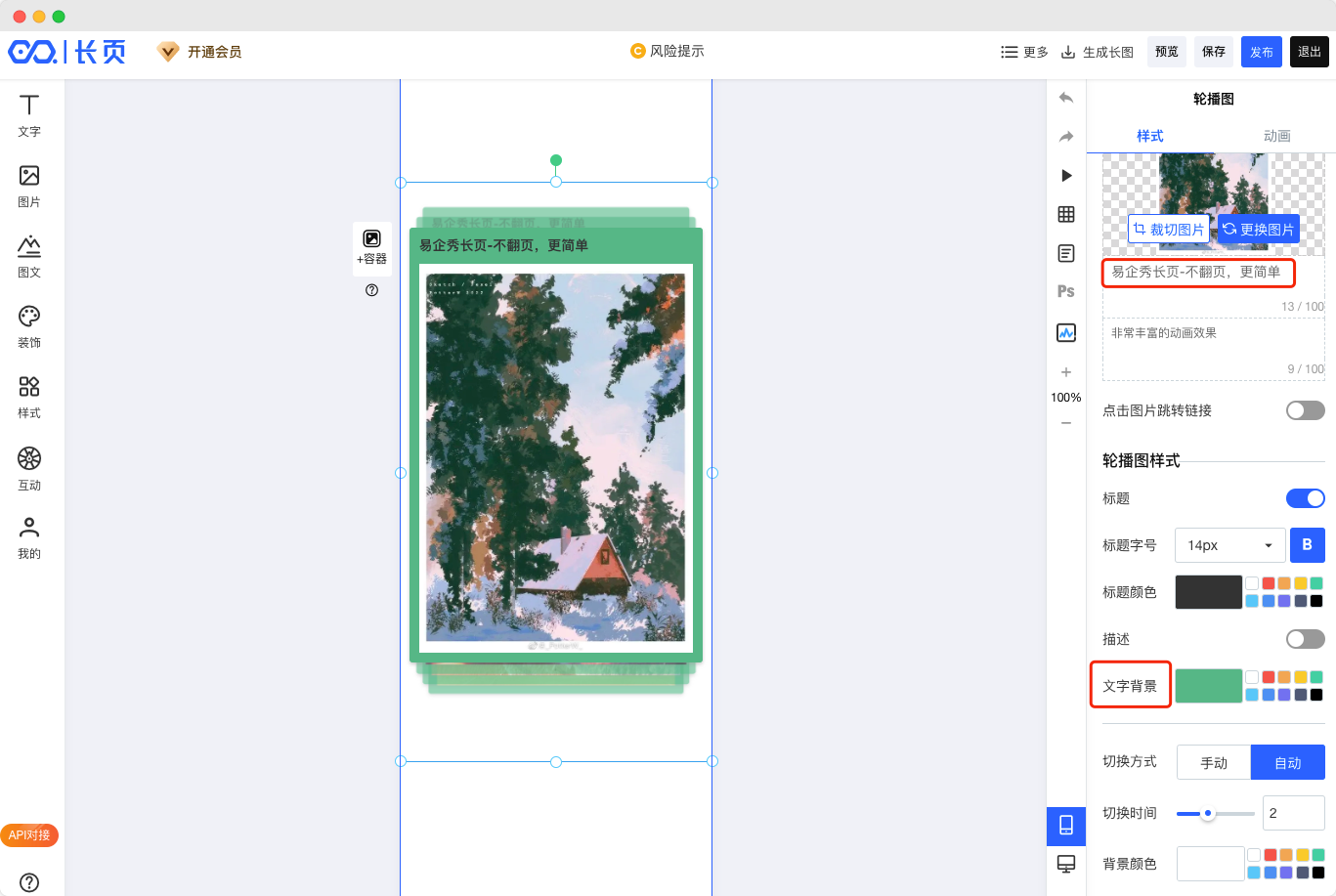This screenshot has height=896, width=1336.
Task: Click the +容器 container button
Action: coord(372,247)
